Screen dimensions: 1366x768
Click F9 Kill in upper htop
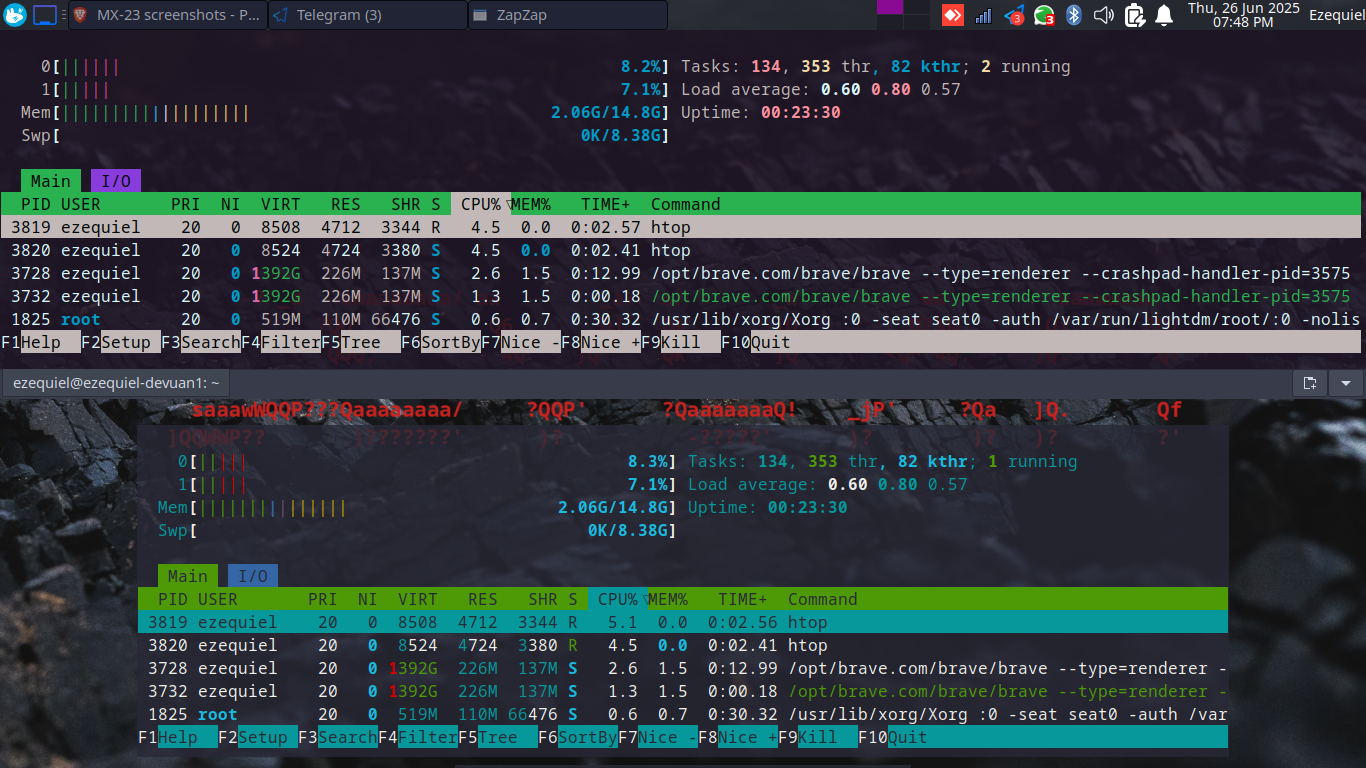coord(681,342)
